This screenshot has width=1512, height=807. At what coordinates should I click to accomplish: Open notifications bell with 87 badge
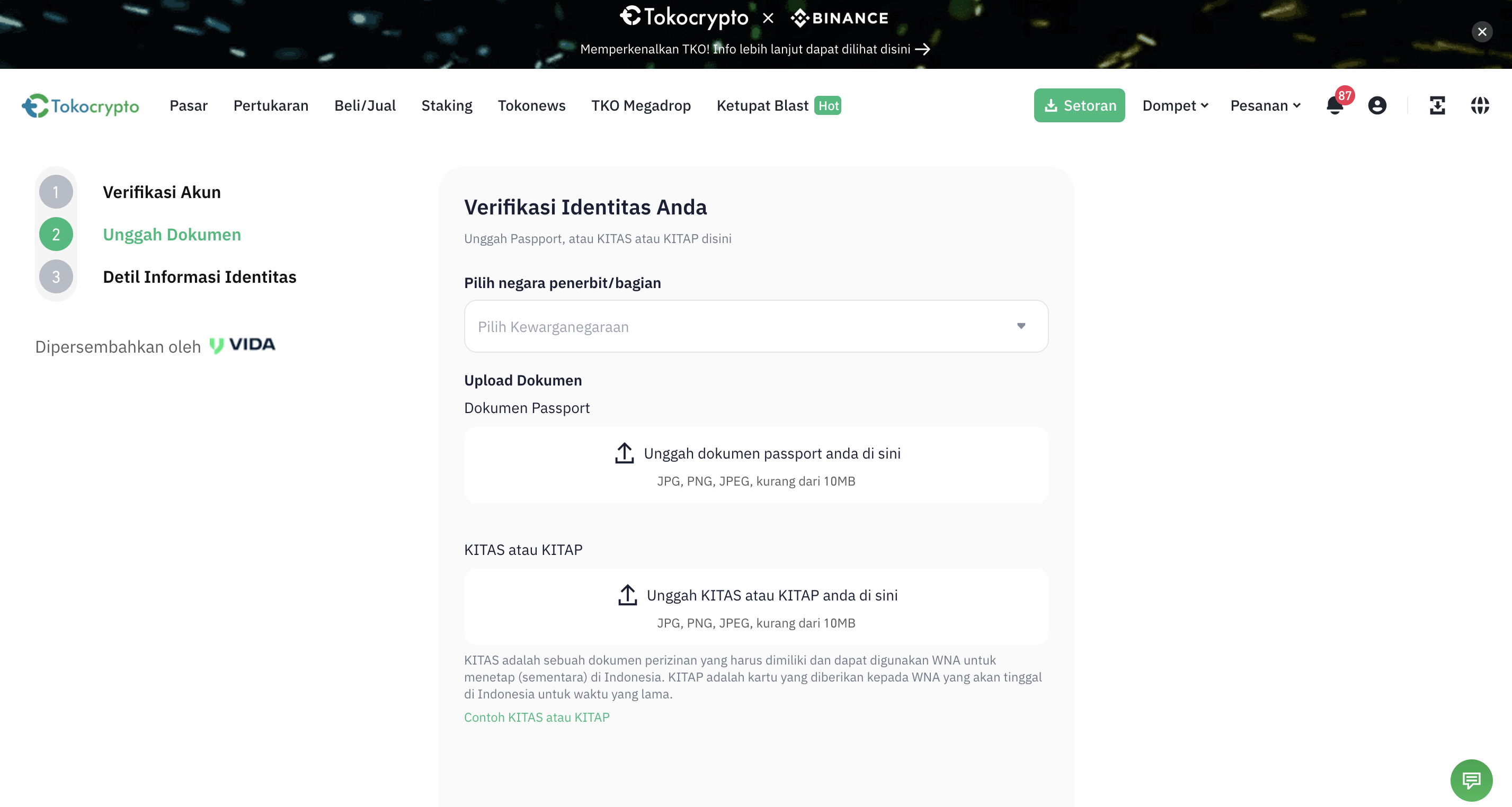click(1337, 104)
